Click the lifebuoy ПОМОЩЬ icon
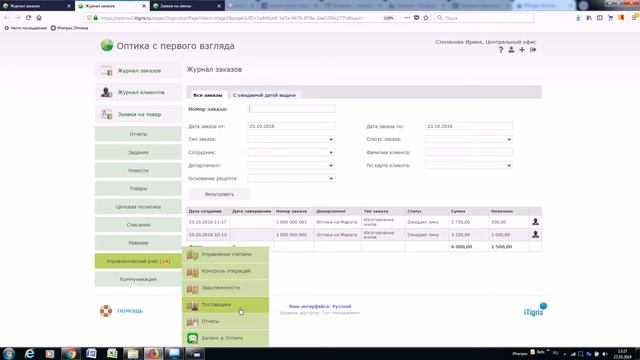 click(x=106, y=311)
